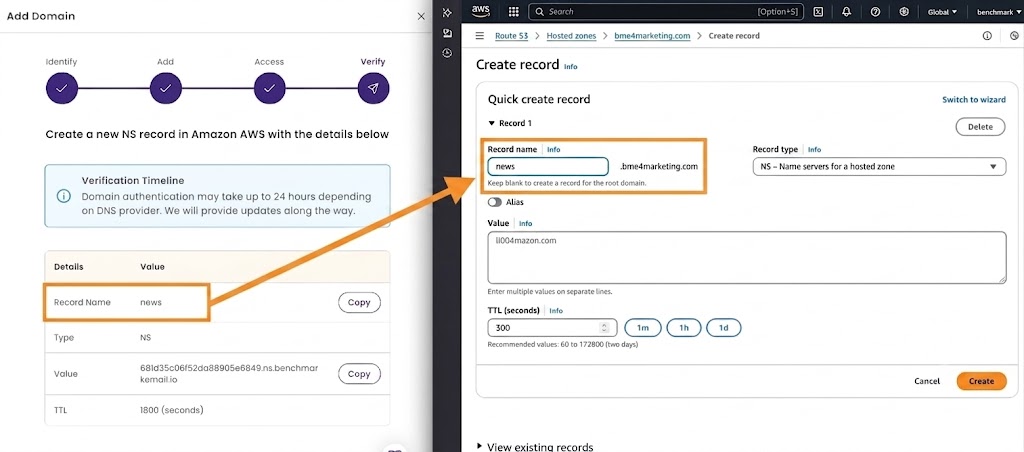Open the Record type dropdown
The image size is (1024, 452).
[879, 167]
